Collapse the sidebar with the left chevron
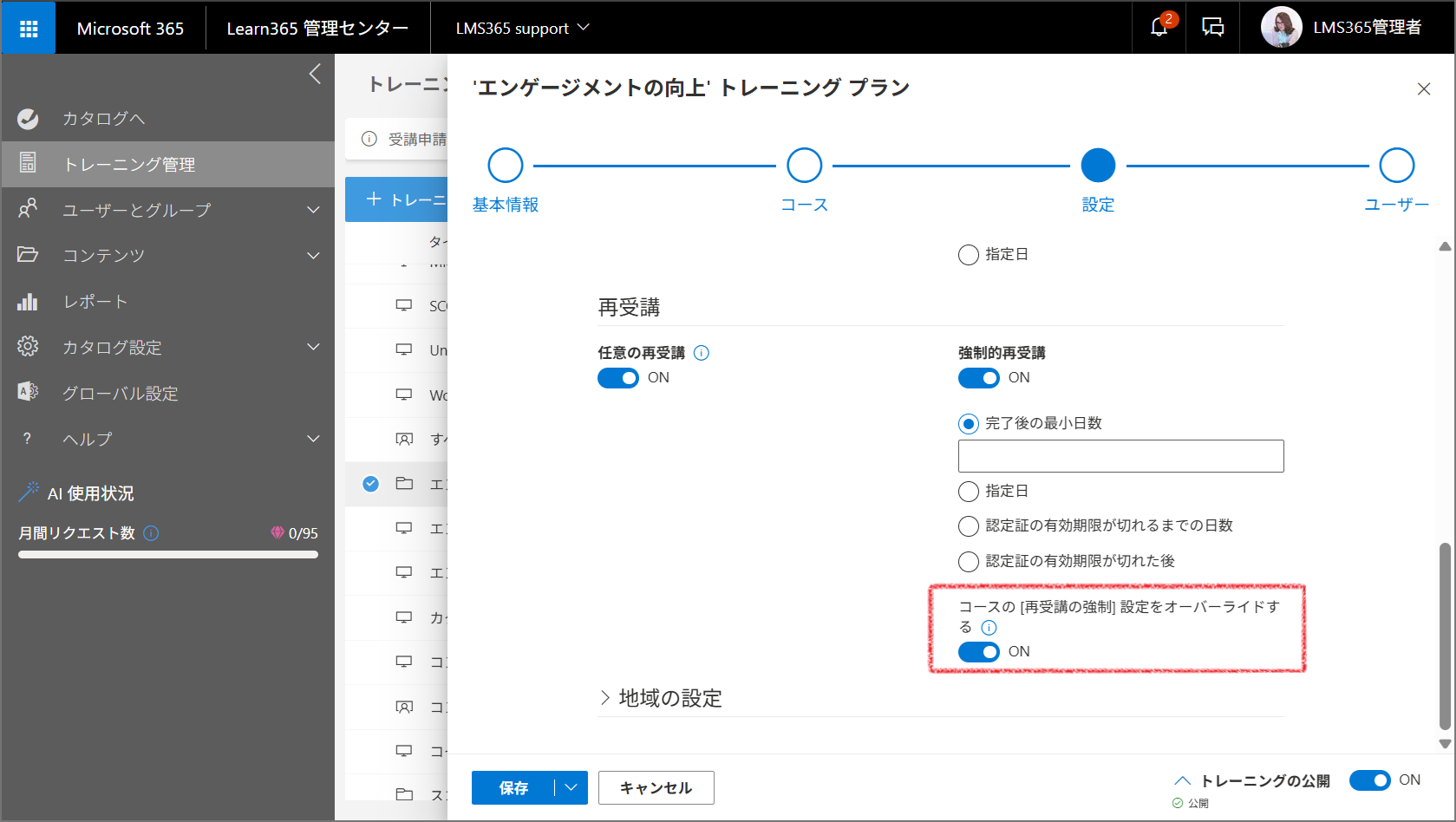The image size is (1456, 822). tap(315, 75)
